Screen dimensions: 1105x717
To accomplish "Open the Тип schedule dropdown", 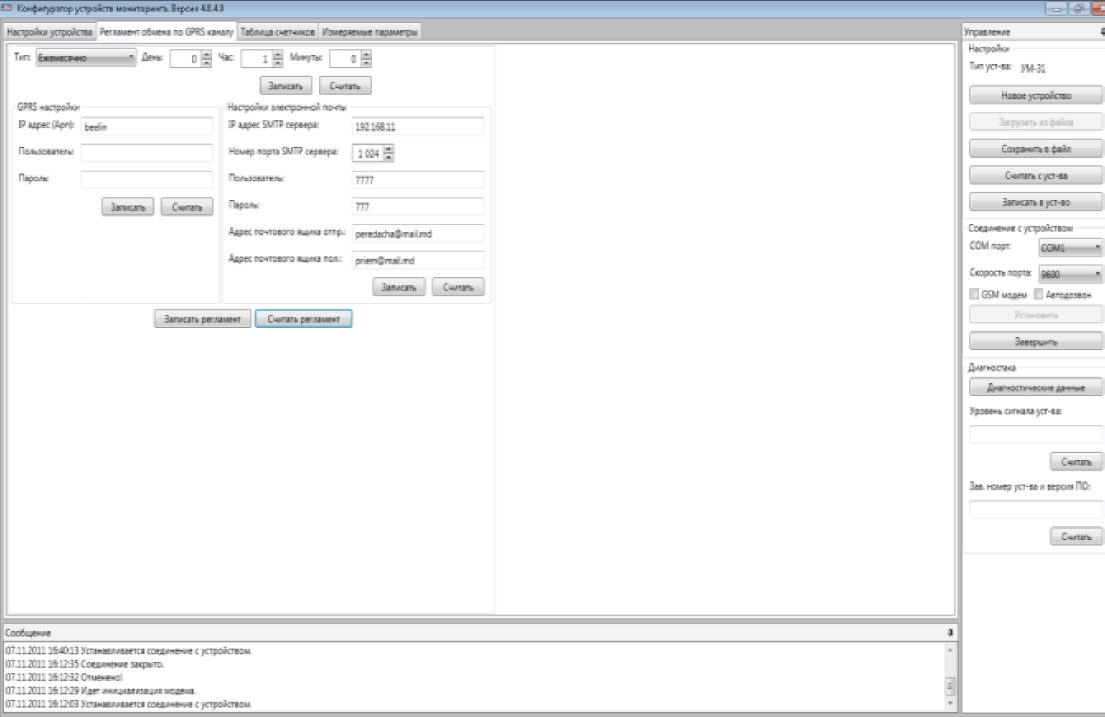I will click(x=86, y=59).
